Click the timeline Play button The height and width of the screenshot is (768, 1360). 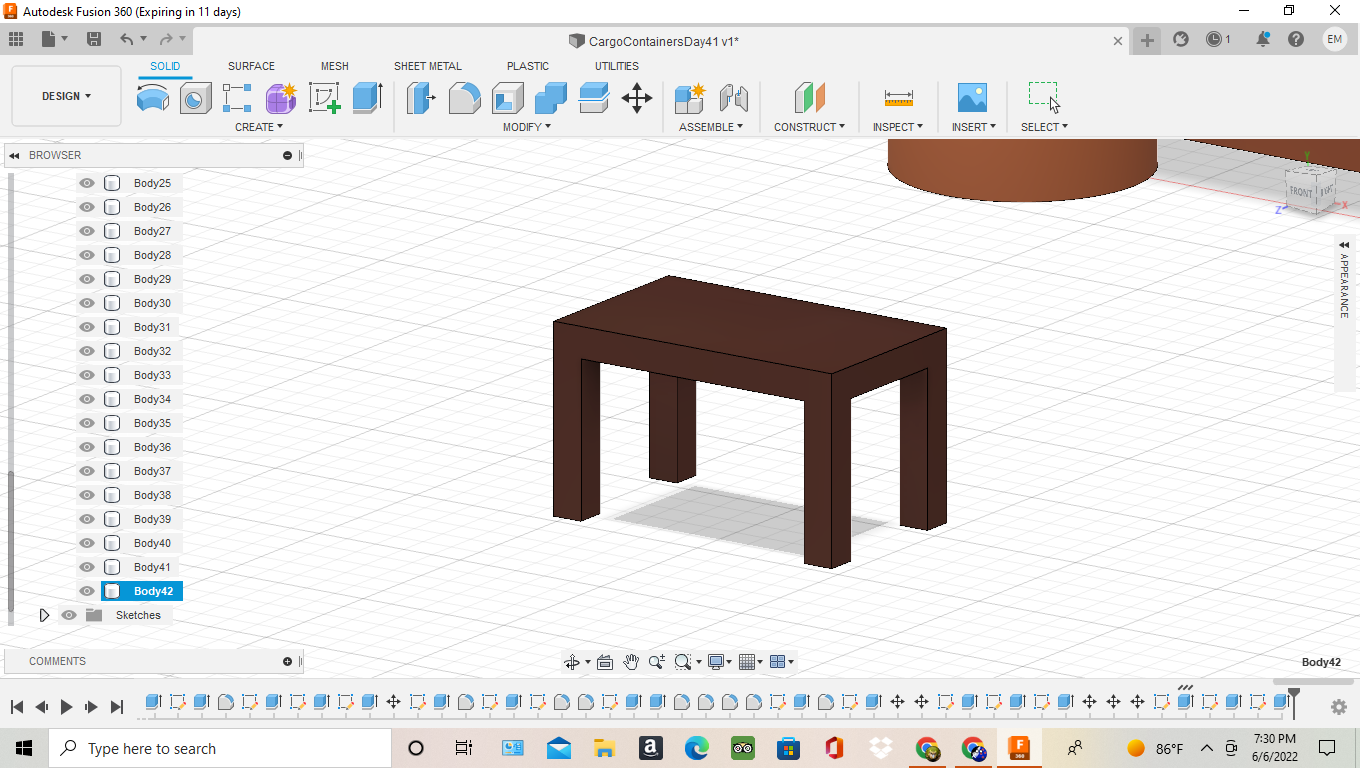pyautogui.click(x=66, y=707)
